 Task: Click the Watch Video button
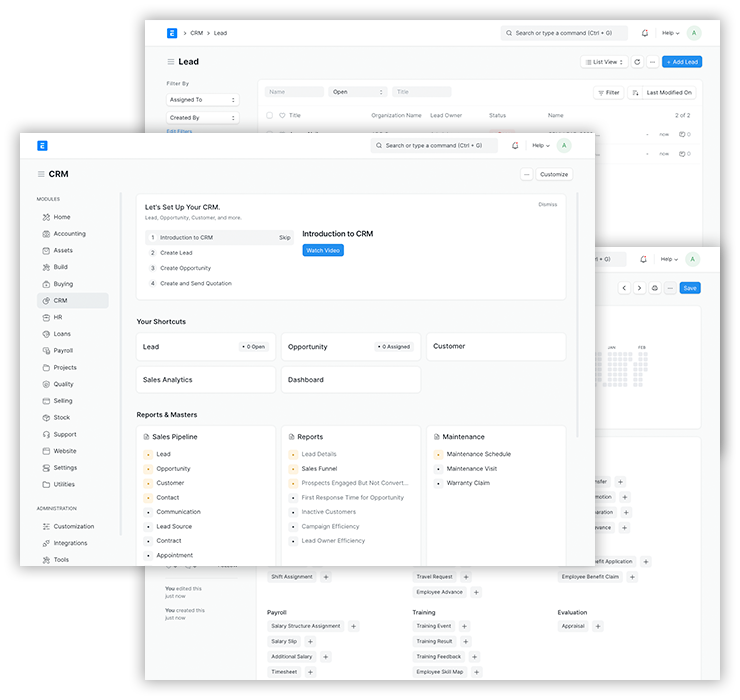pos(323,250)
